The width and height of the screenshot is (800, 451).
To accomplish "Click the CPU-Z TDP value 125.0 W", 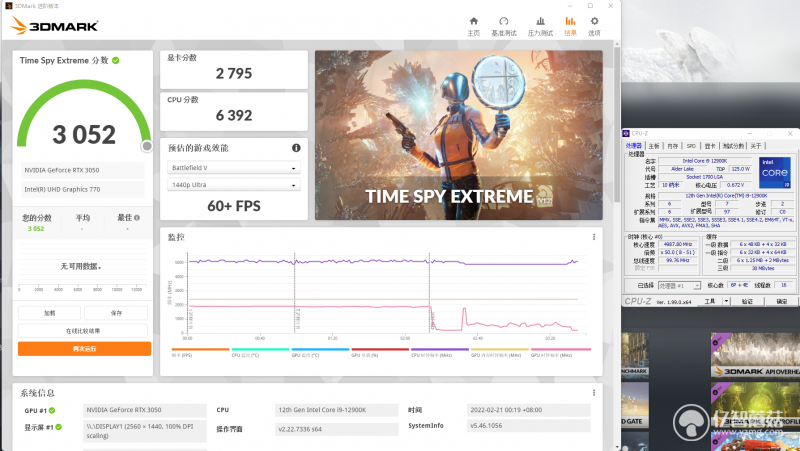I will click(x=740, y=169).
